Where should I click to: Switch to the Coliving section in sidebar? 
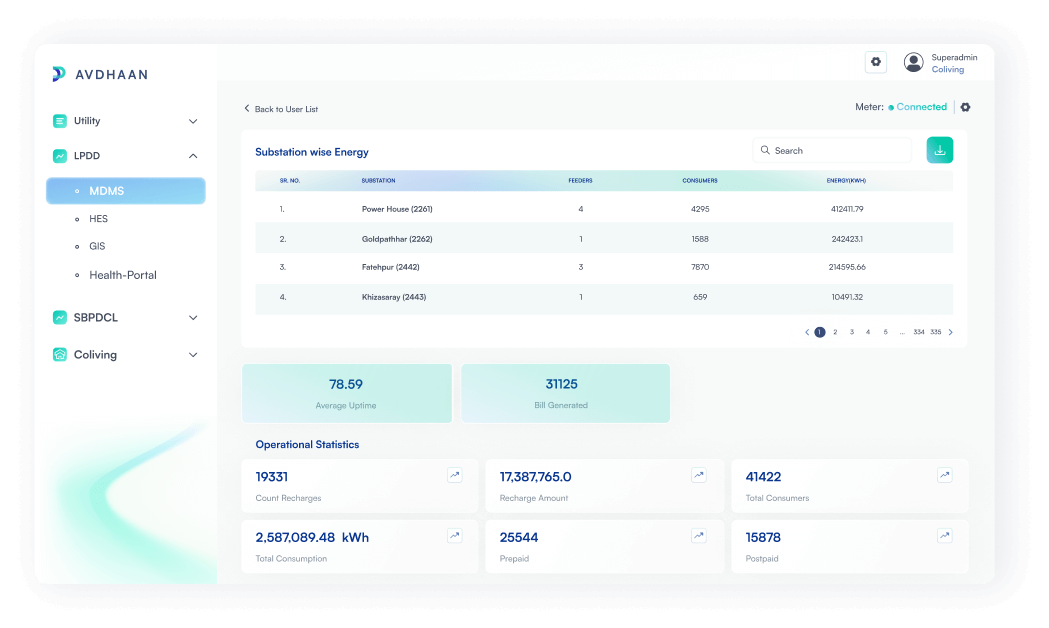coord(97,354)
